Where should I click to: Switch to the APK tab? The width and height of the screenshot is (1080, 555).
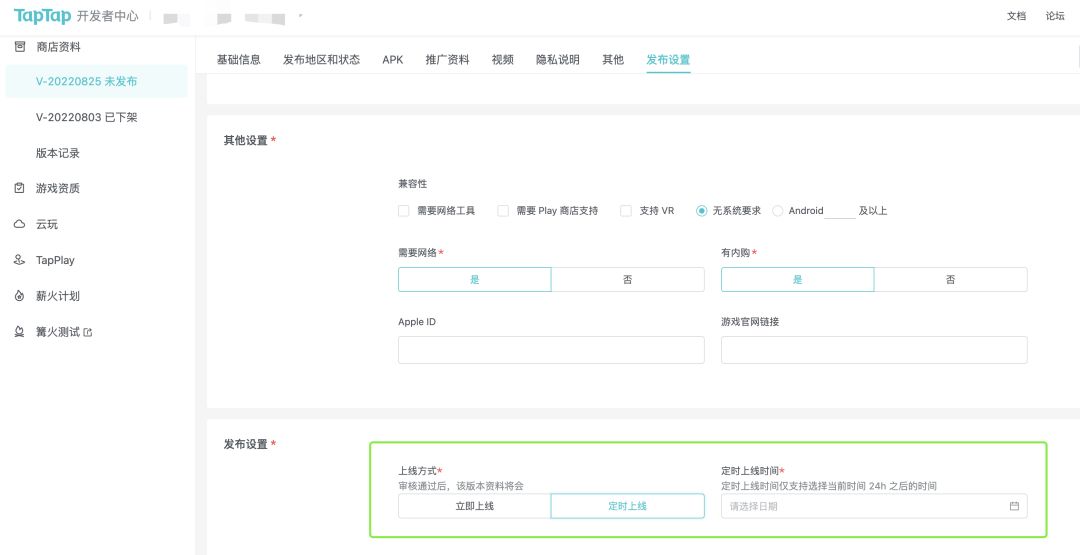(392, 60)
